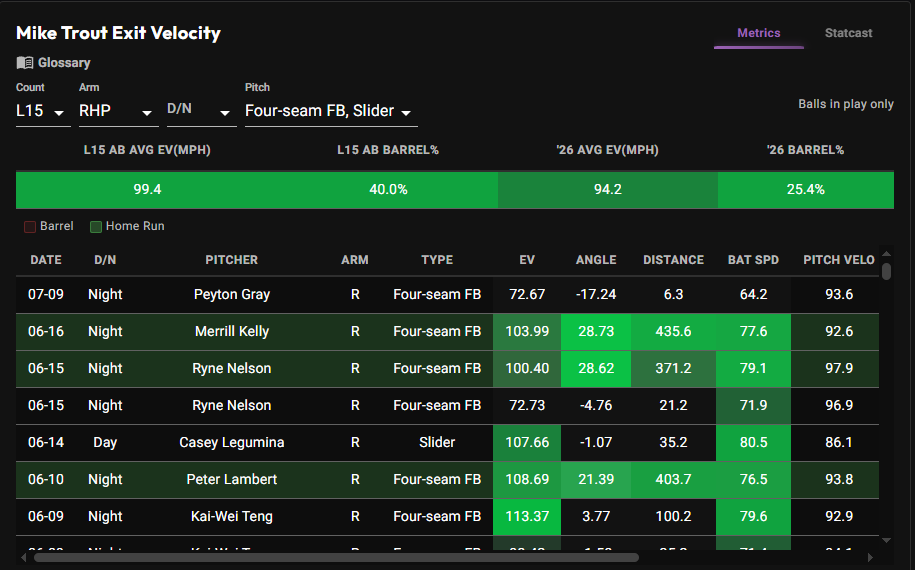Open the Glossary book icon

[x=25, y=62]
